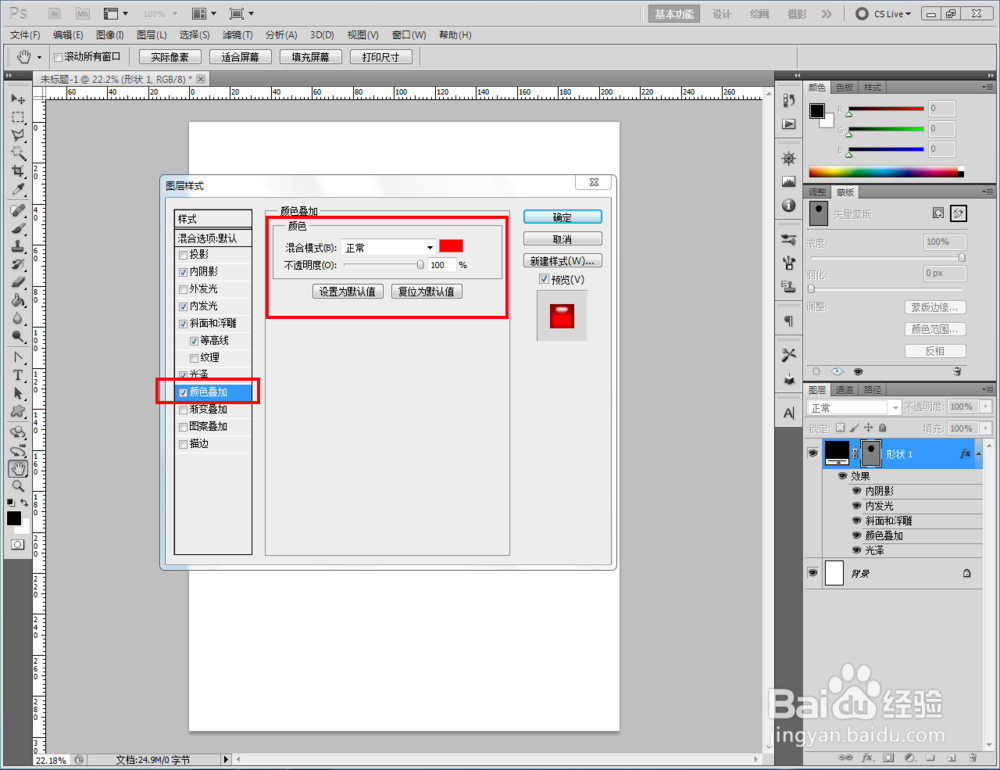Select the Hand tool in toolbox
The height and width of the screenshot is (770, 1000).
point(18,469)
